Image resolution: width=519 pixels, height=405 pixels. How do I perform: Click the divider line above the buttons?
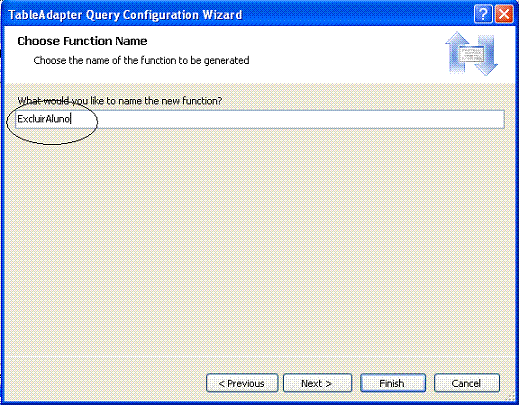[260, 357]
